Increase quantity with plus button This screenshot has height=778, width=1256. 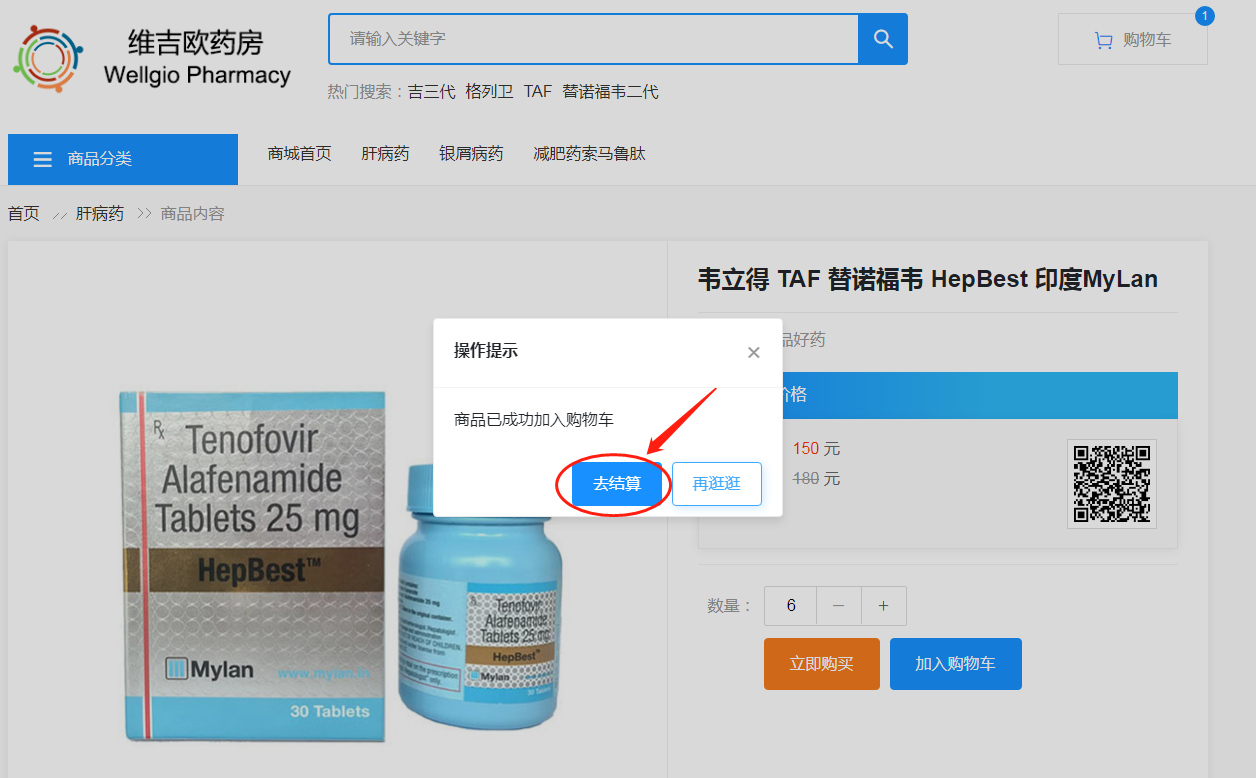884,606
